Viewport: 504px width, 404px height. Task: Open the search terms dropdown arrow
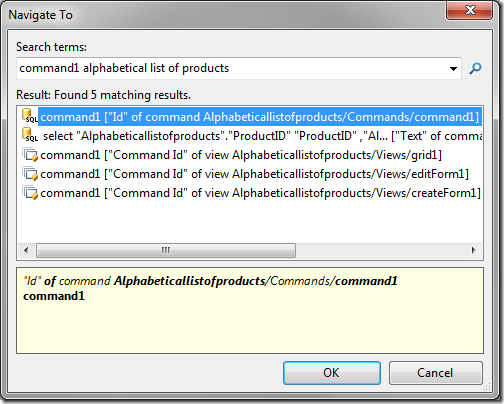click(453, 69)
